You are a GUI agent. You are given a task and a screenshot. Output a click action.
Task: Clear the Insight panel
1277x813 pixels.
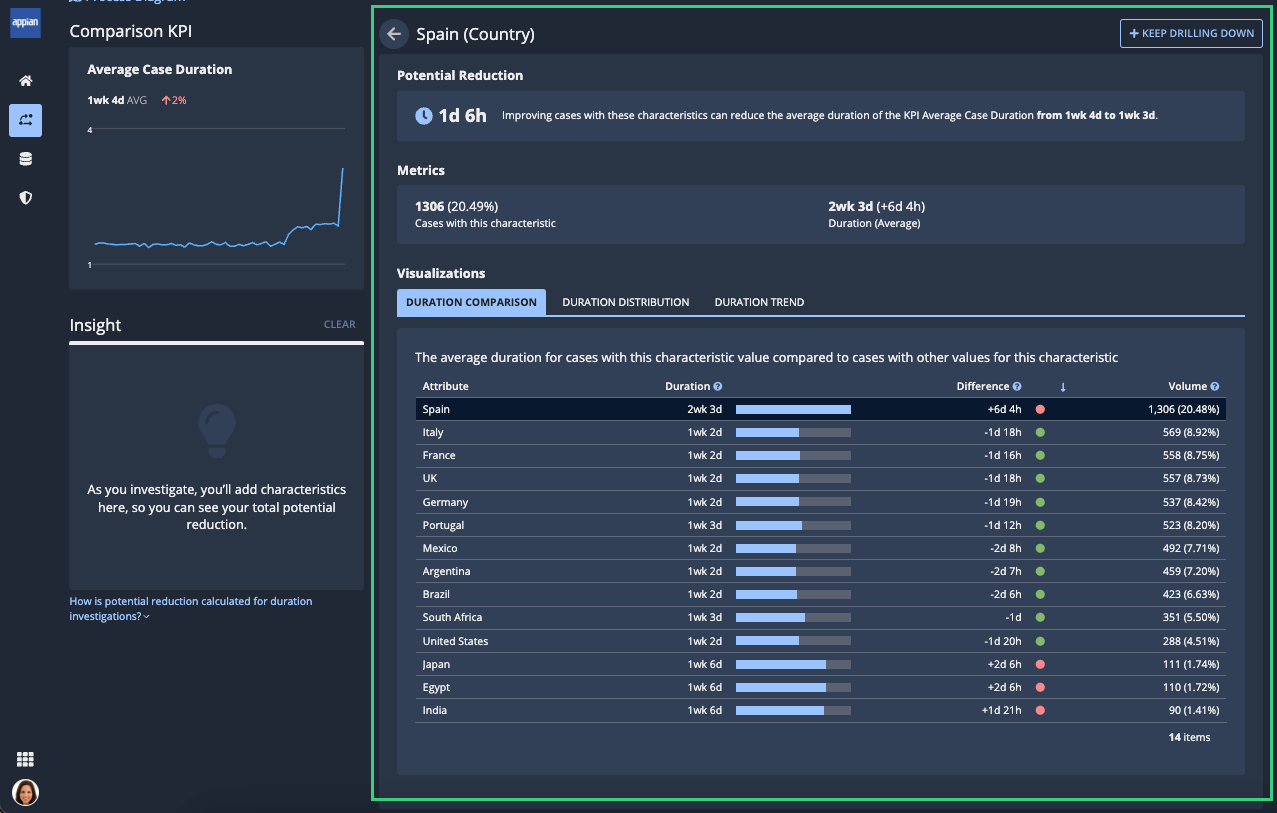click(339, 324)
